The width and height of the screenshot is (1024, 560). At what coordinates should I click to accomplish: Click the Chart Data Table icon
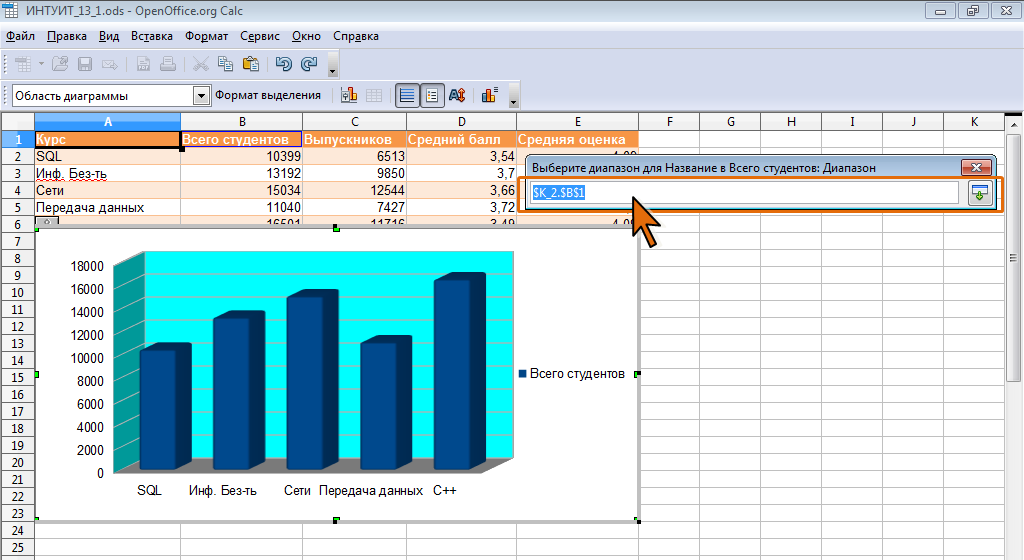tap(374, 95)
